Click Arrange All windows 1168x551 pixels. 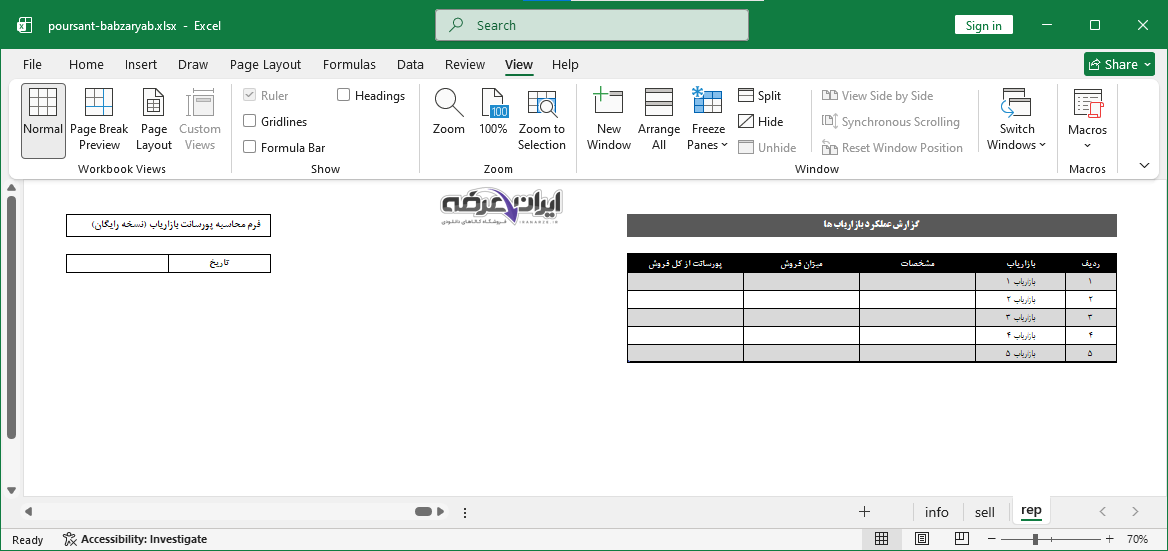pyautogui.click(x=658, y=121)
